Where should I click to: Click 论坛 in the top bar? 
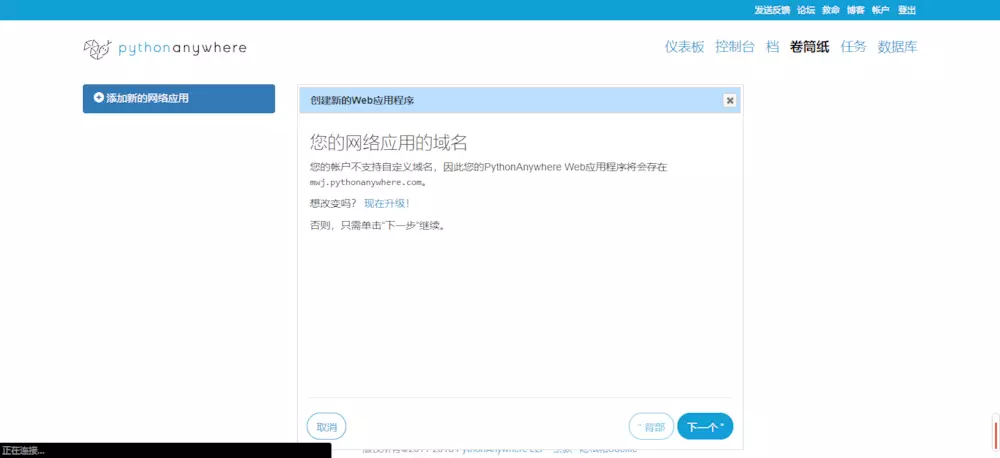tap(805, 10)
